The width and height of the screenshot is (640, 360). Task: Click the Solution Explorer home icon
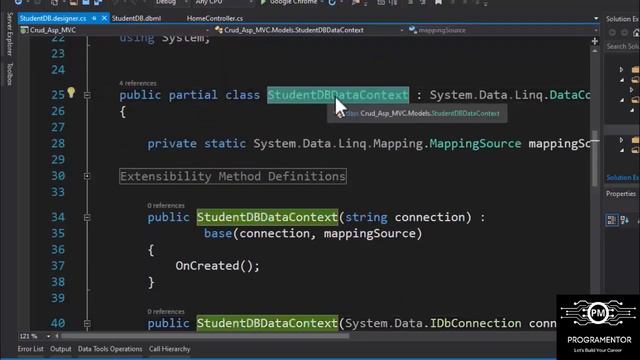click(x=636, y=32)
